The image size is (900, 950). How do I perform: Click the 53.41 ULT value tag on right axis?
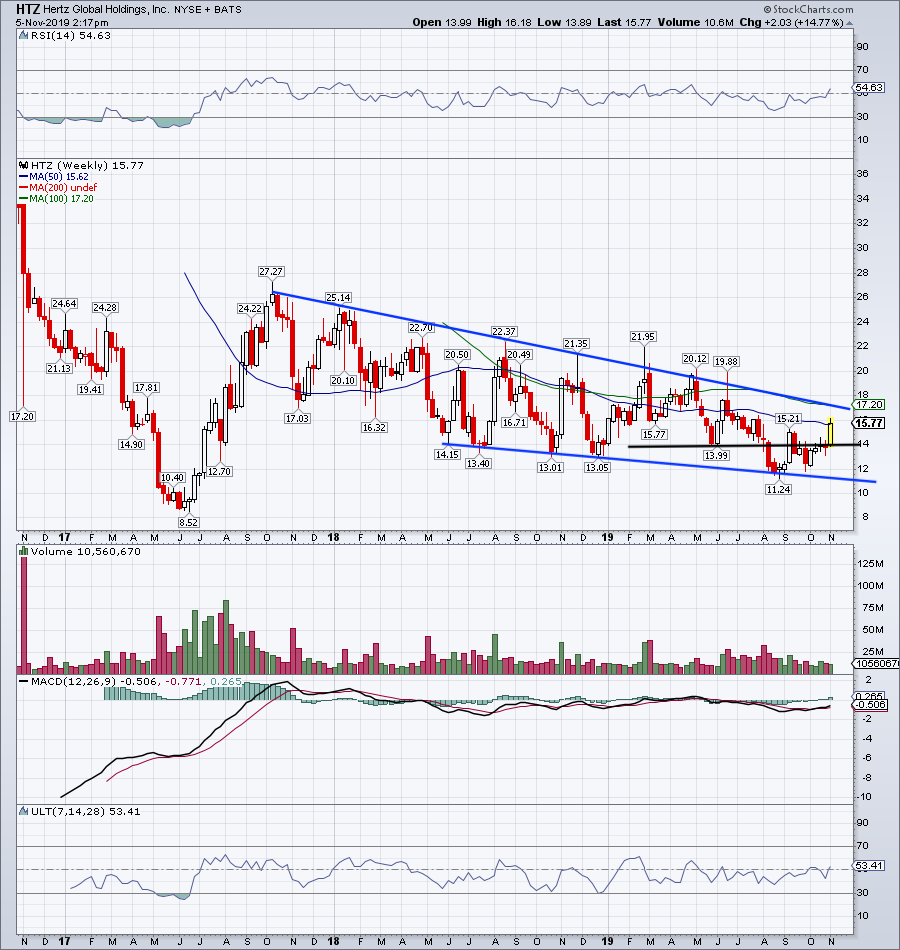tap(869, 866)
